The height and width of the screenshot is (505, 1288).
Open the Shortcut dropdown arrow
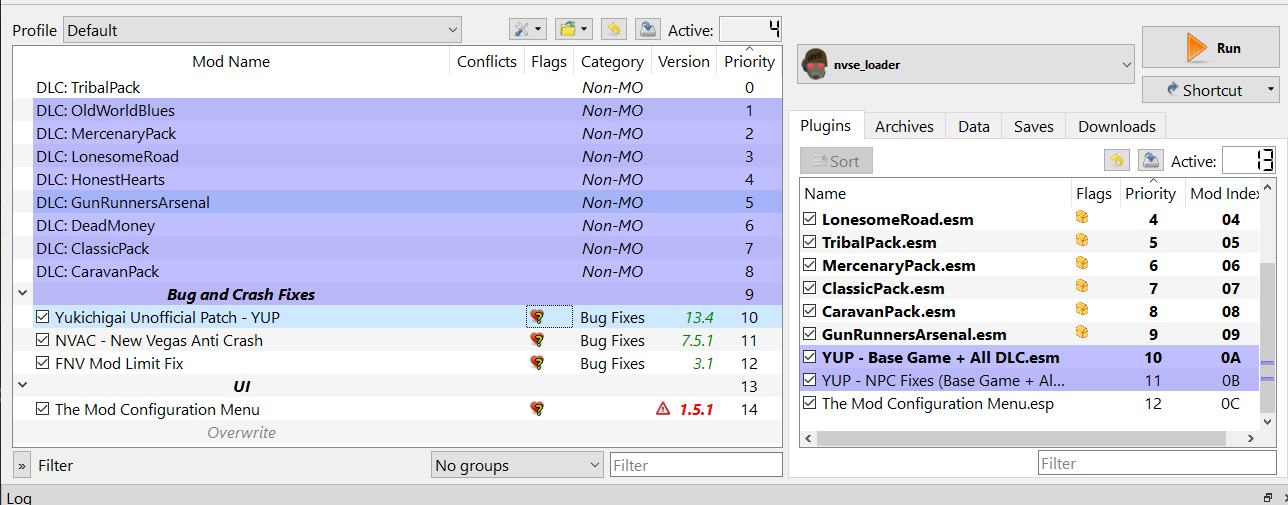point(1271,90)
